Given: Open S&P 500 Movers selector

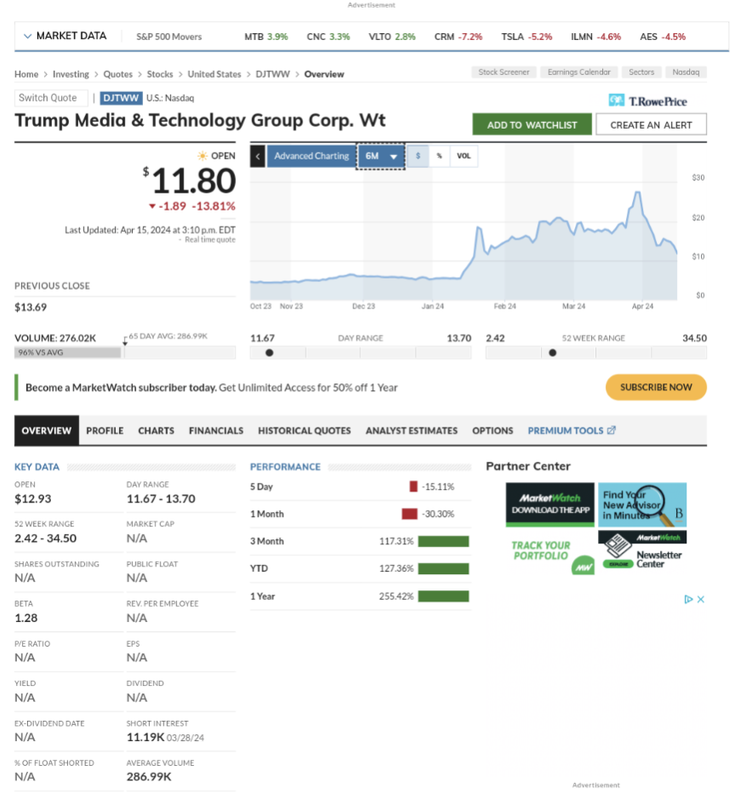Looking at the screenshot, I should (x=169, y=37).
